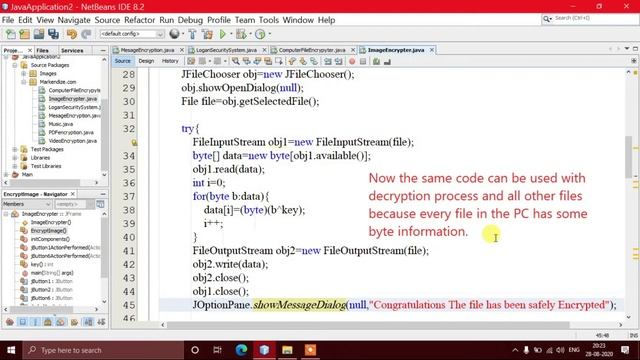Click the New Project toolbar icon

pos(24,34)
